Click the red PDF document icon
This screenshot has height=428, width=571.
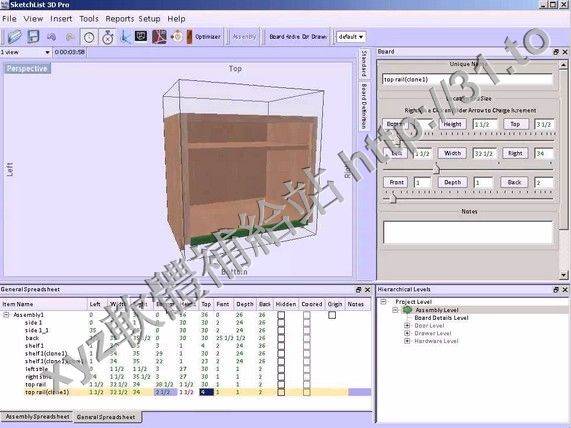159,37
